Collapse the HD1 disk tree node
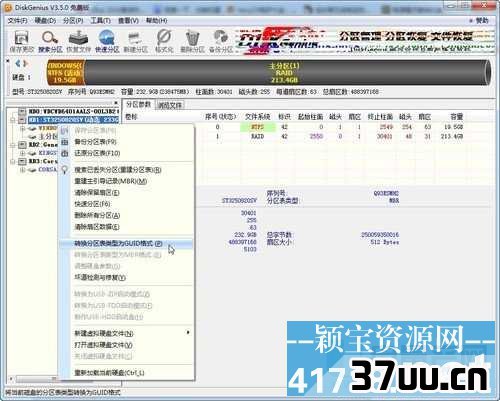The image size is (500, 401). click(x=13, y=120)
